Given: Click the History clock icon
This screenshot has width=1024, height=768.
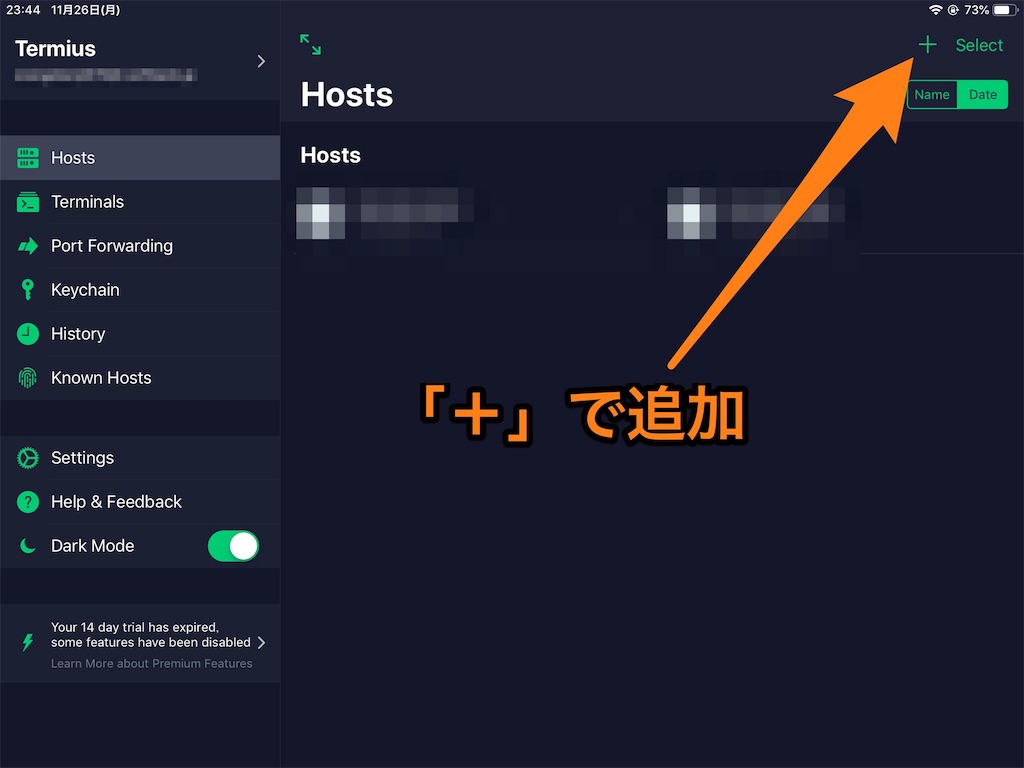Looking at the screenshot, I should pyautogui.click(x=27, y=334).
